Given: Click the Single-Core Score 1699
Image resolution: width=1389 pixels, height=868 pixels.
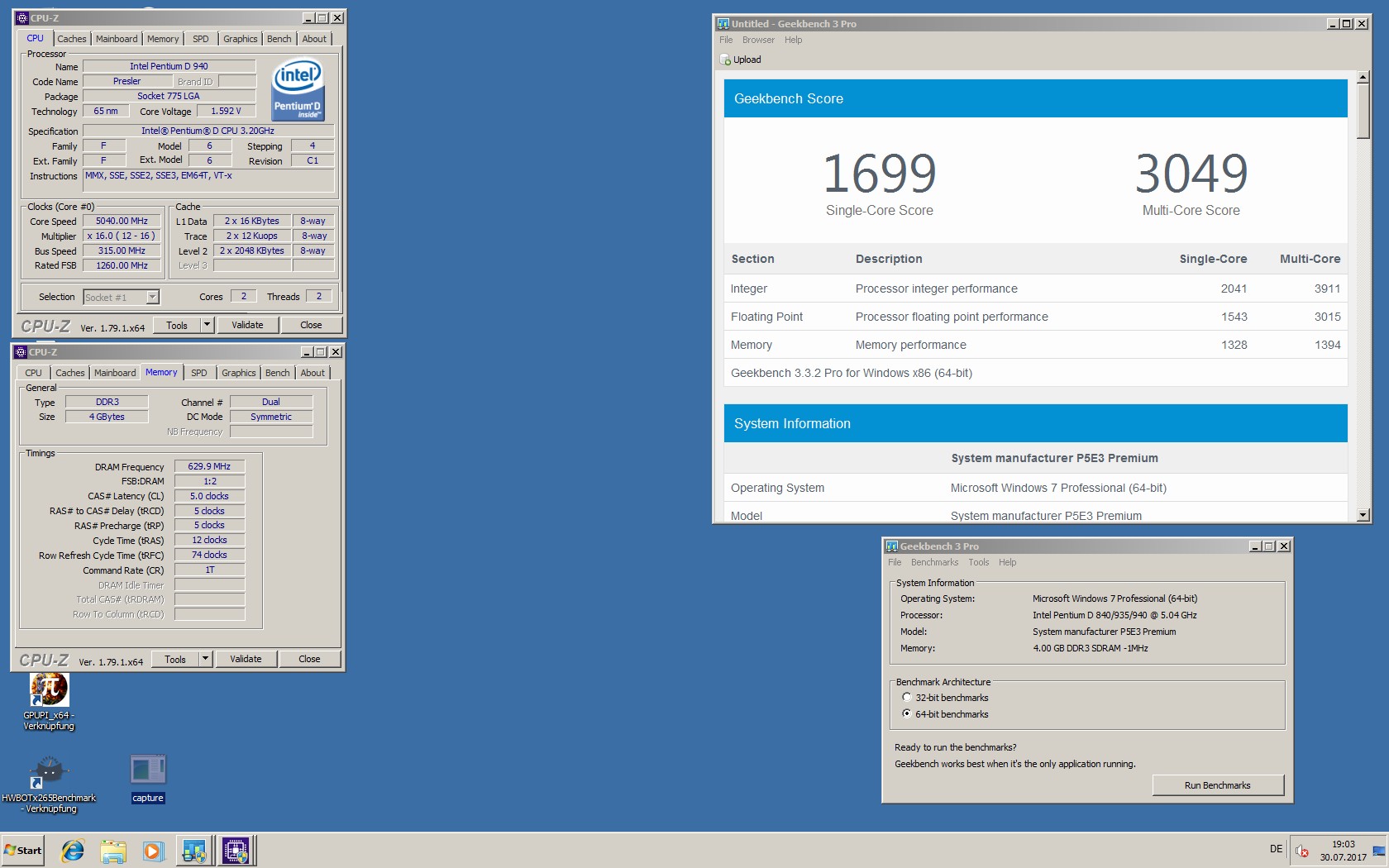Looking at the screenshot, I should [880, 174].
